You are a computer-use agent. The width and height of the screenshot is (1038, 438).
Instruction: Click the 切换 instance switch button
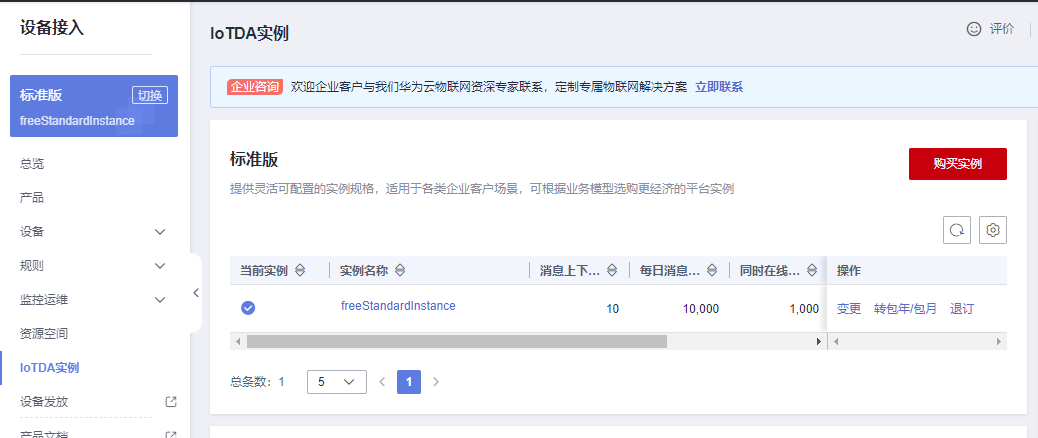150,95
